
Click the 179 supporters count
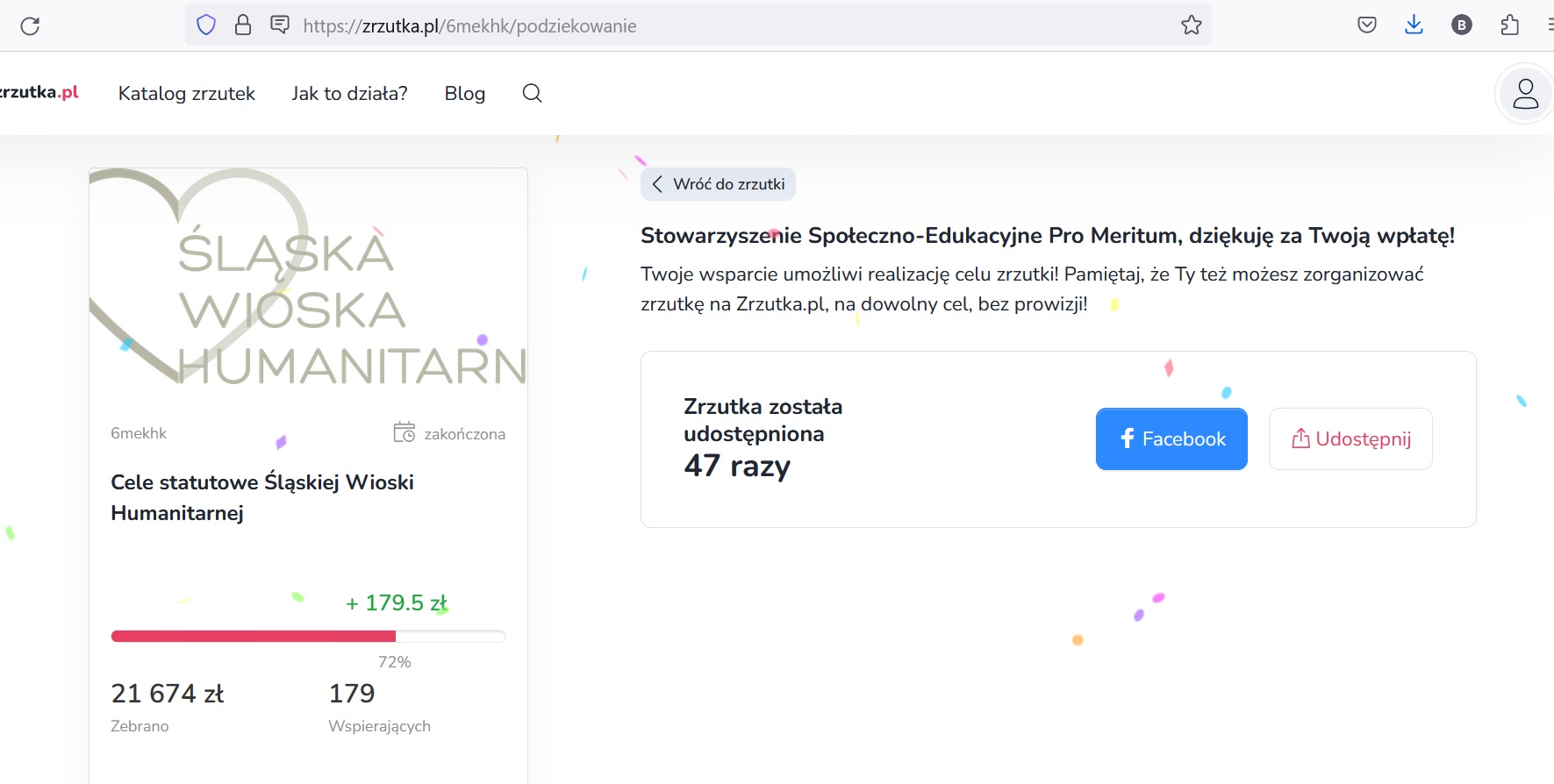coord(352,694)
